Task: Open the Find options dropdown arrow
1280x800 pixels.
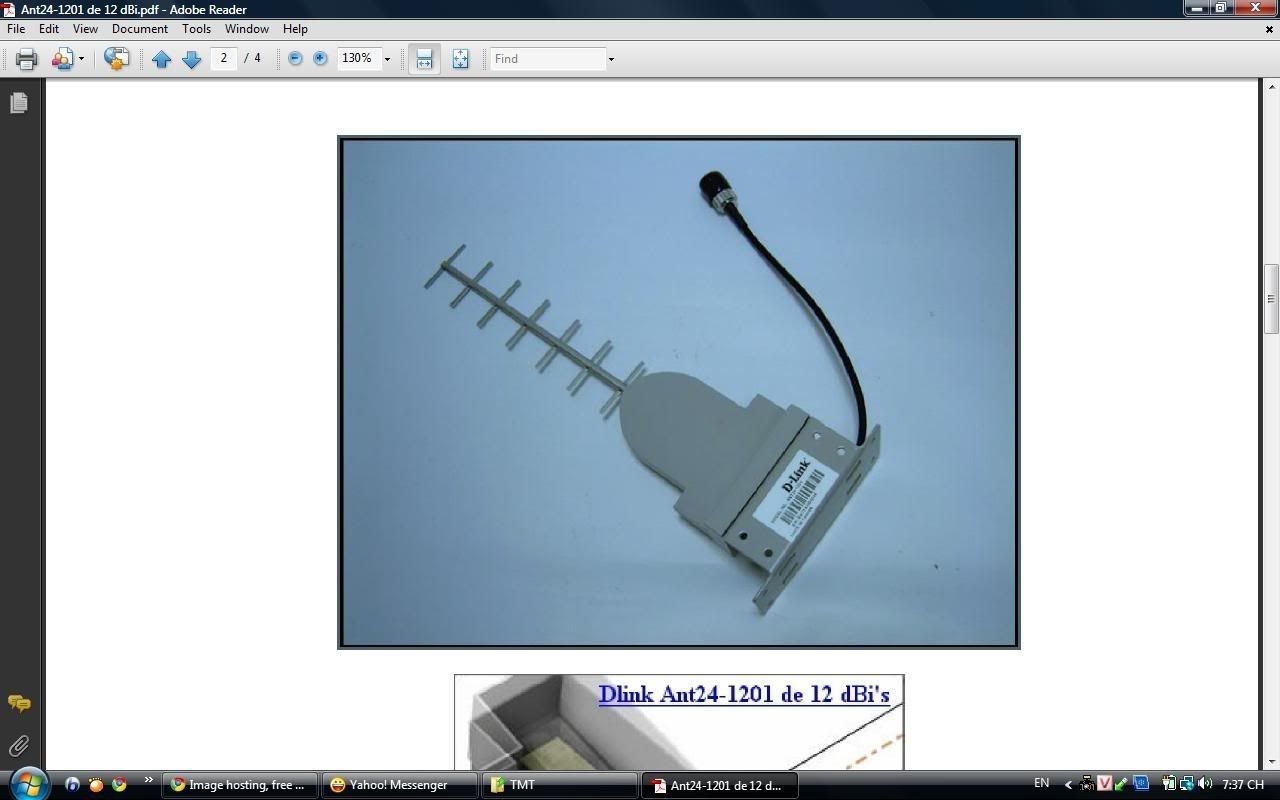Action: [x=611, y=59]
